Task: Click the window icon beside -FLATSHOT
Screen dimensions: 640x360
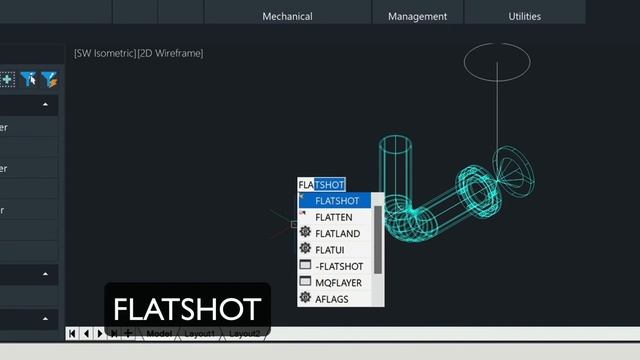Action: pyautogui.click(x=305, y=265)
